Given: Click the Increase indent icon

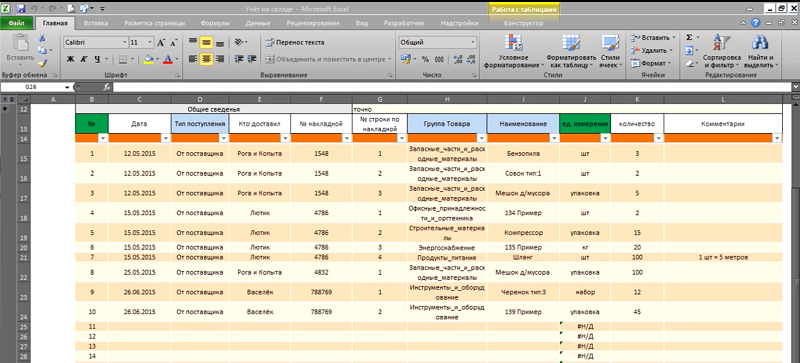Looking at the screenshot, I should [252, 59].
